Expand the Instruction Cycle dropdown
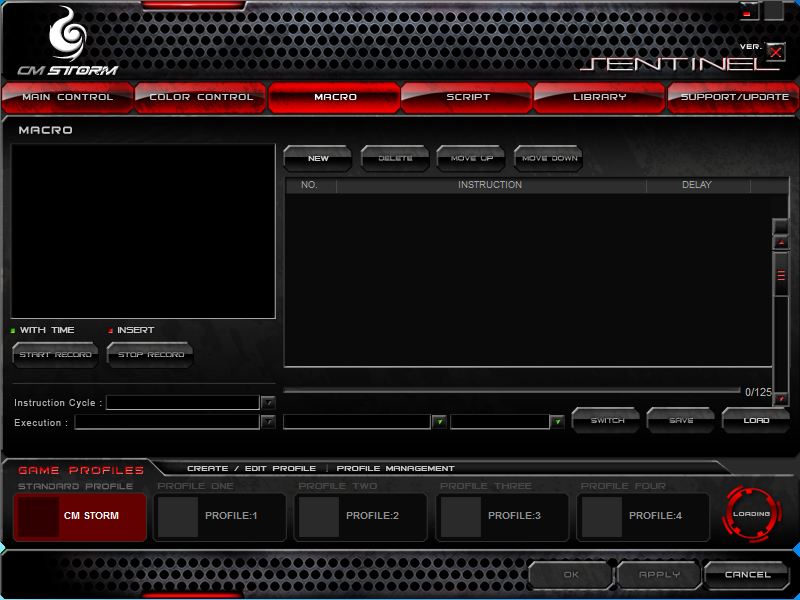Viewport: 800px width, 600px height. point(268,403)
